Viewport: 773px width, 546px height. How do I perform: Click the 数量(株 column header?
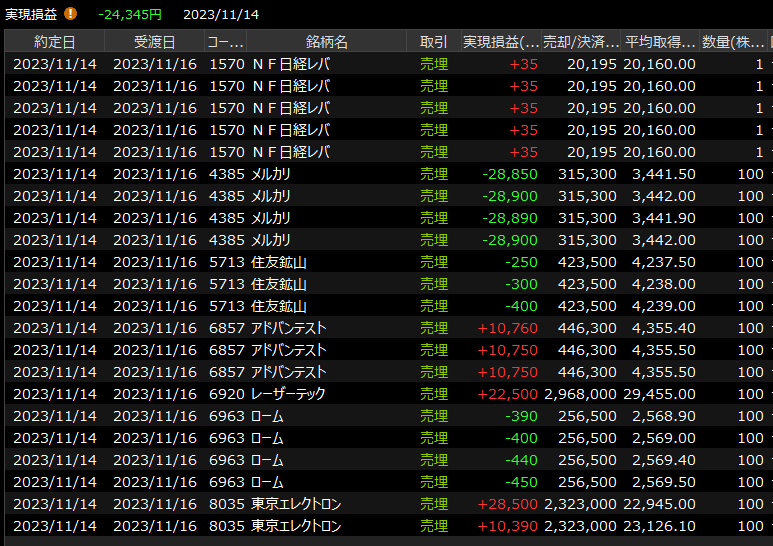coord(733,41)
